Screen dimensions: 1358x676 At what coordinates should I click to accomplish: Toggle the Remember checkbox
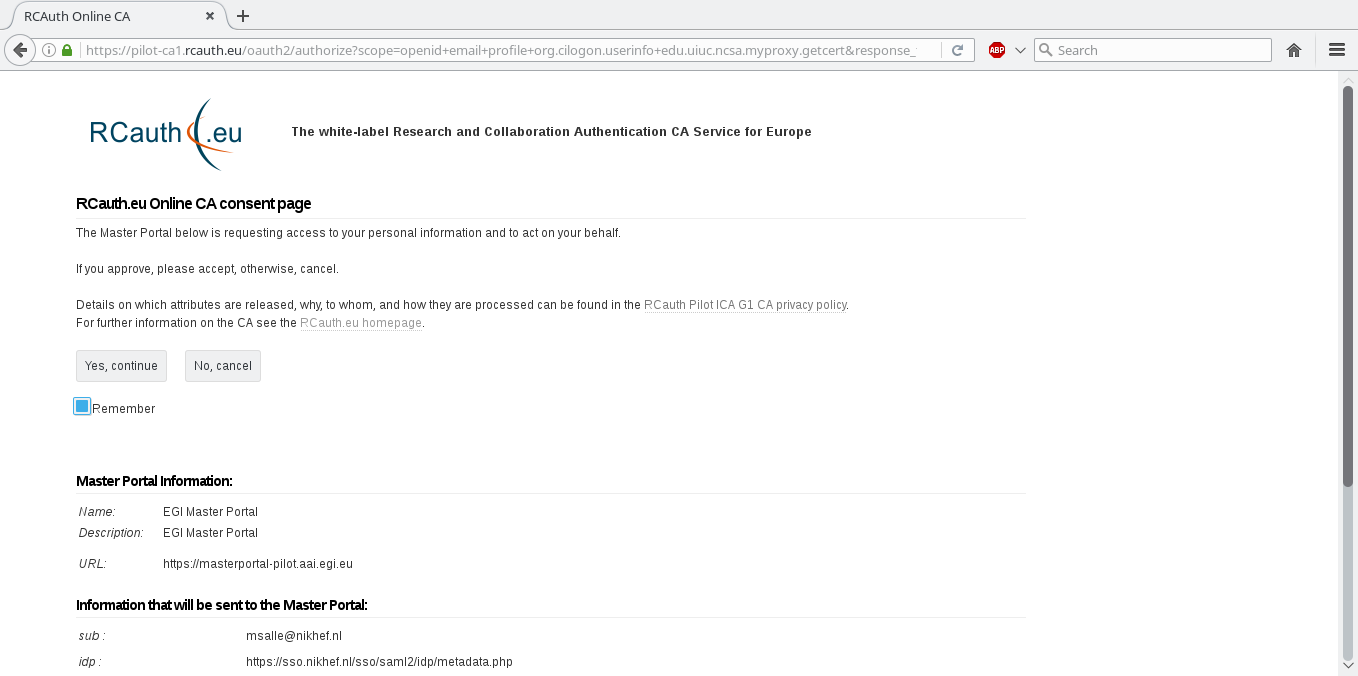(82, 406)
